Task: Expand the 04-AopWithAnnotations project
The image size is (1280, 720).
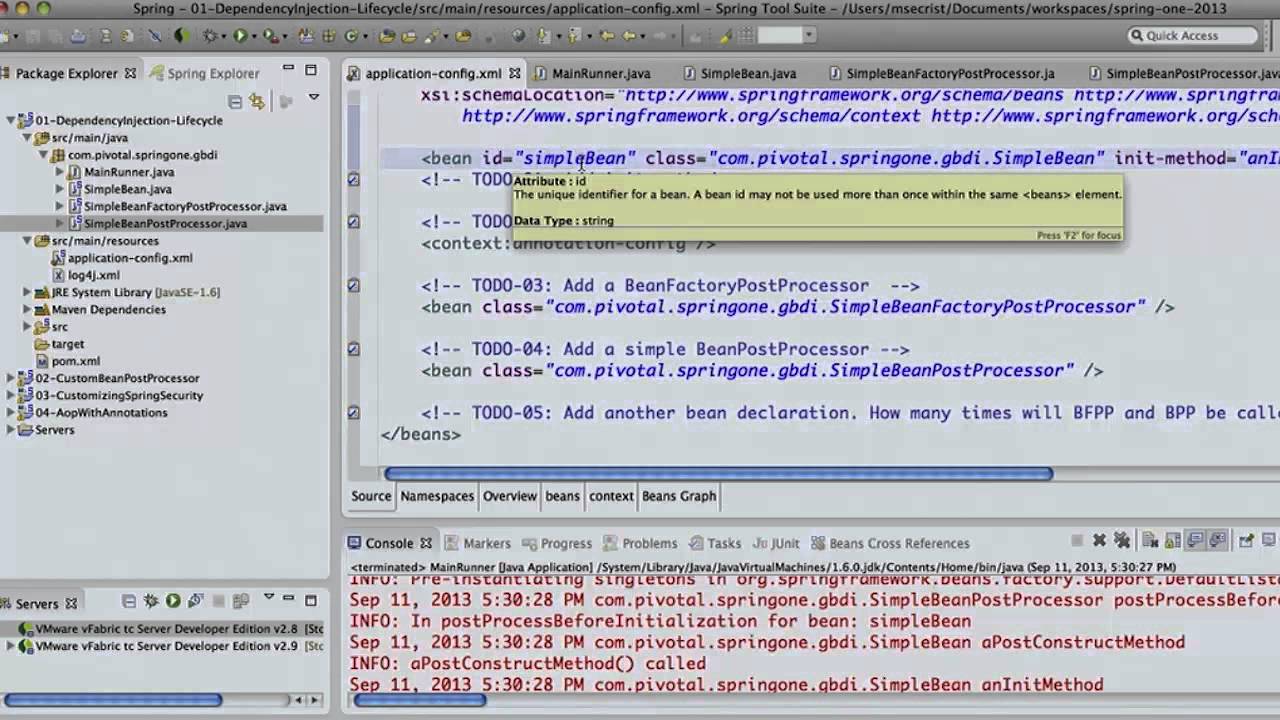Action: coord(11,412)
